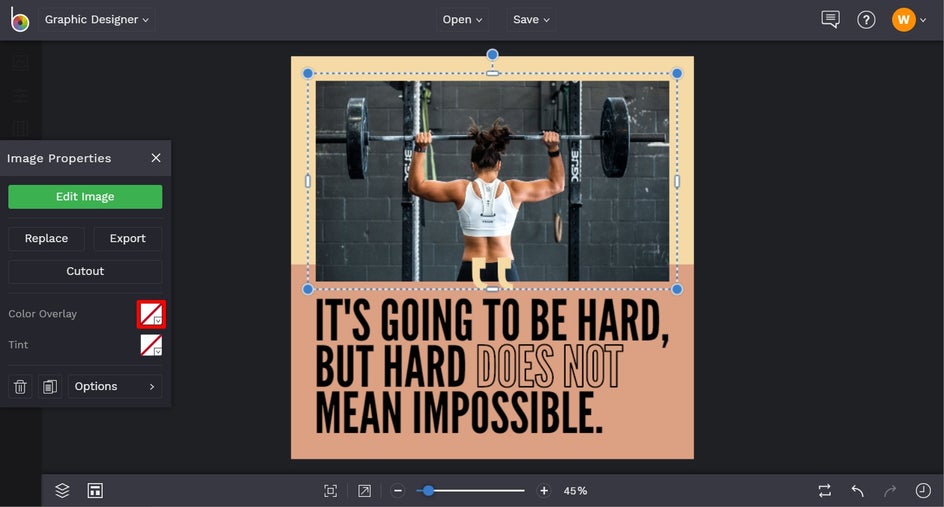
Task: Click the bottom-right corner resize handle
Action: (677, 289)
